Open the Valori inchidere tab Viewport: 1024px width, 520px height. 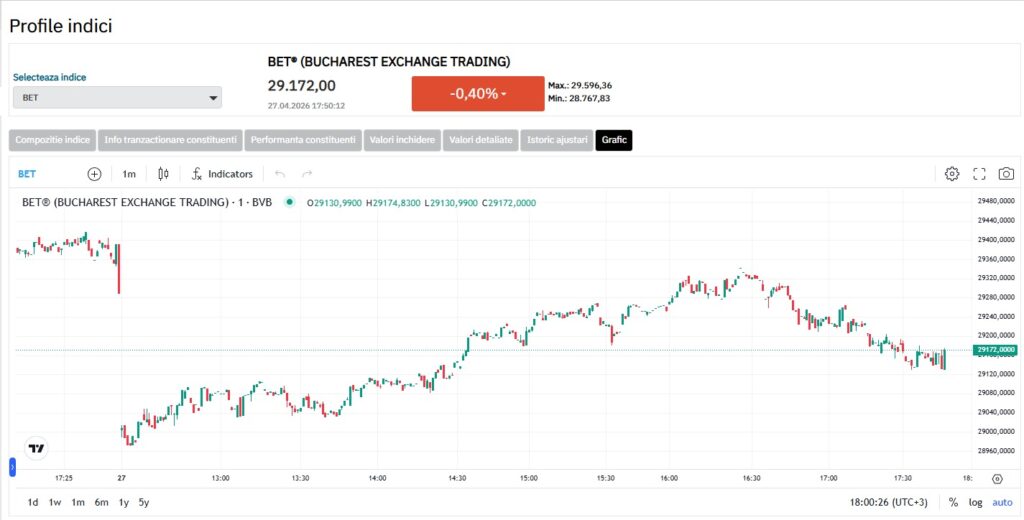coord(402,140)
